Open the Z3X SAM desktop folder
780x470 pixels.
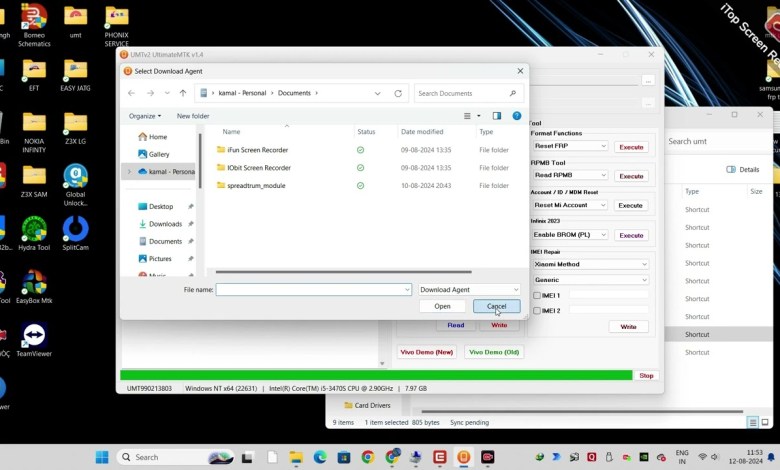coord(34,181)
